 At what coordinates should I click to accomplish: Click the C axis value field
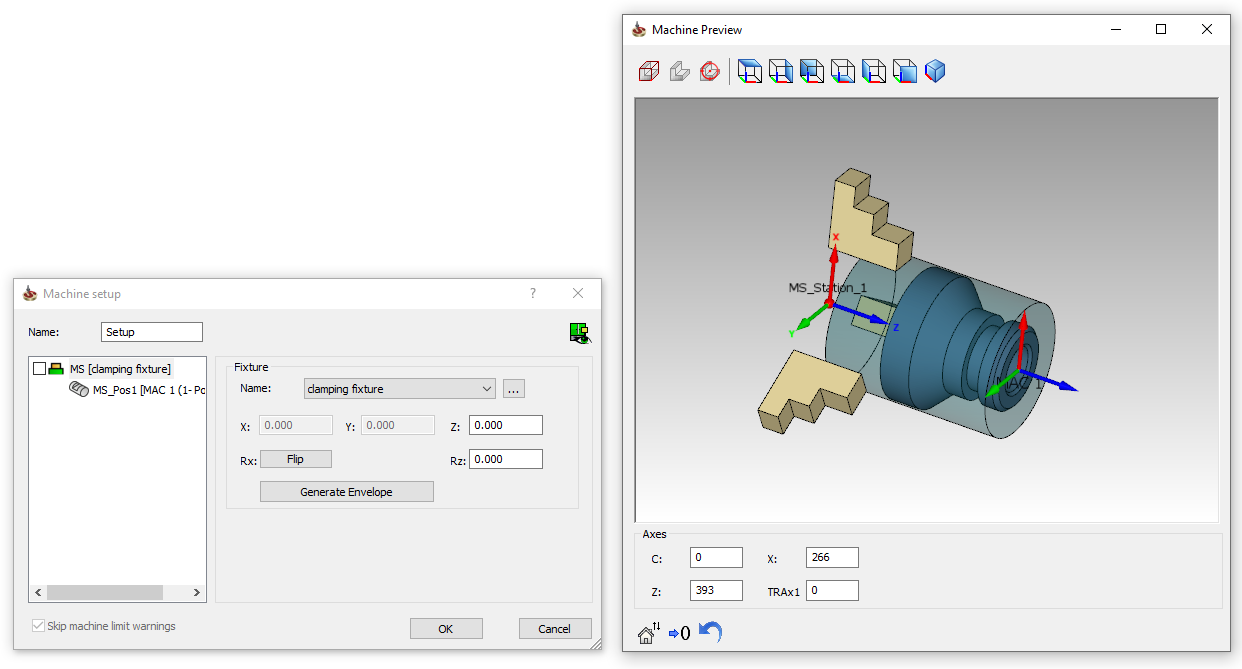(x=716, y=558)
